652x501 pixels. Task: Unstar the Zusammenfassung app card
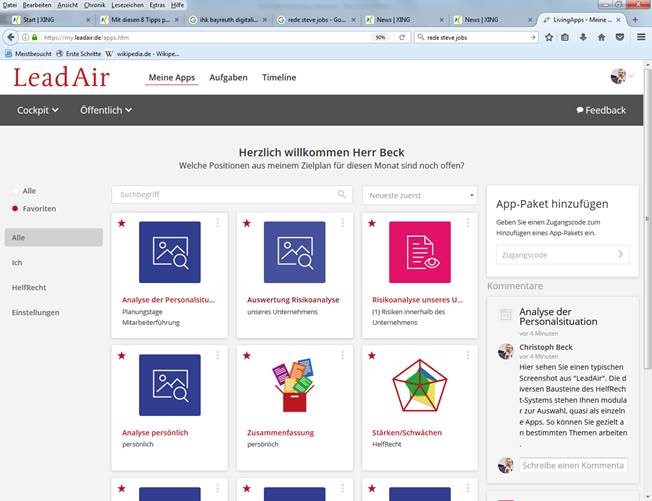tap(247, 355)
